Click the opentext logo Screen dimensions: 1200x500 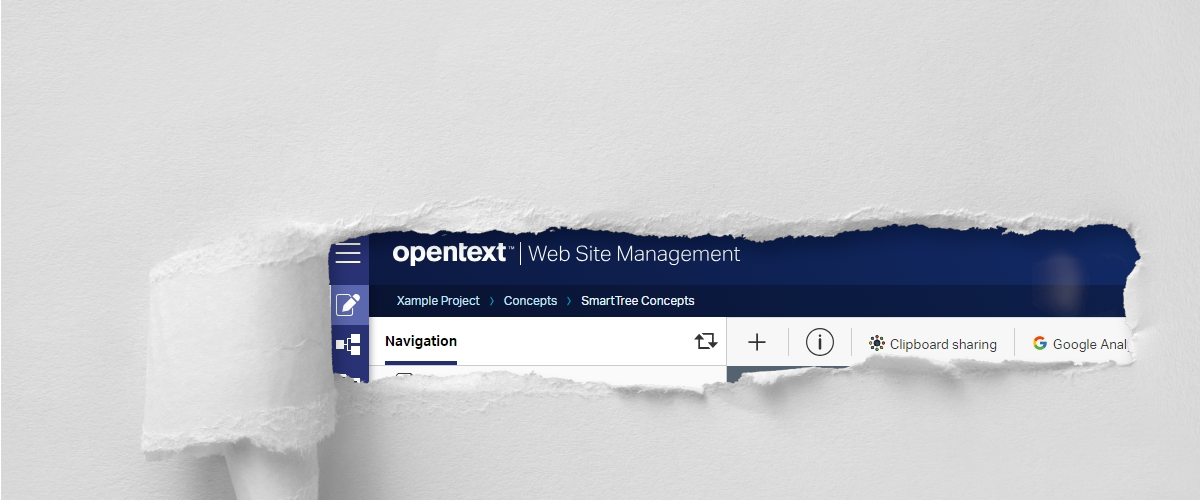tap(453, 254)
